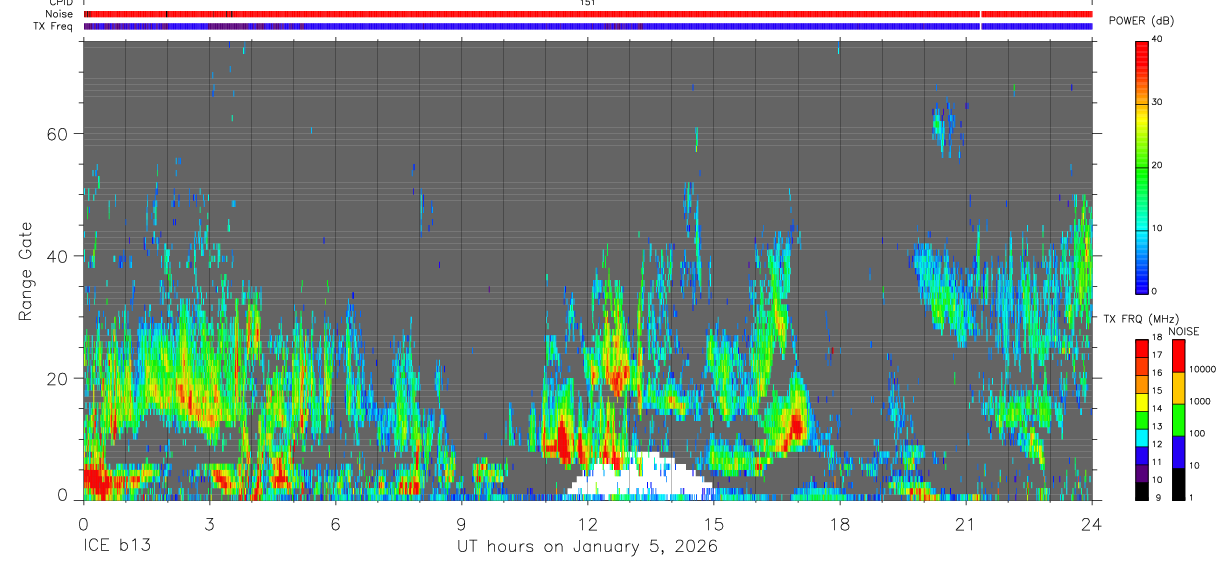This screenshot has width=1228, height=567.
Task: Click the power colorbar gradient
Action: [x=1142, y=166]
